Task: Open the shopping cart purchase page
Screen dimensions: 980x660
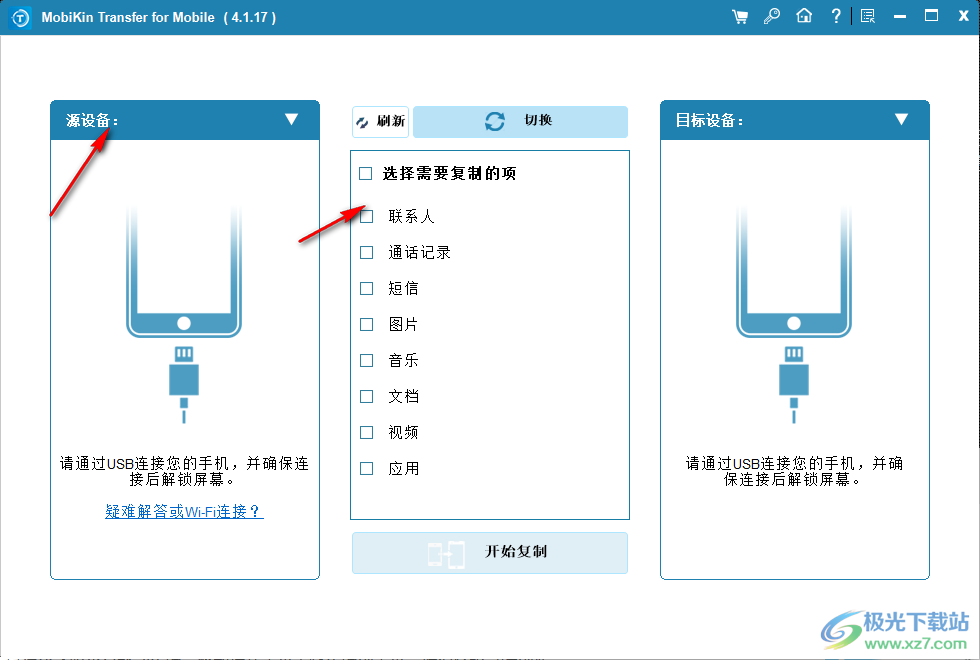Action: click(x=739, y=15)
